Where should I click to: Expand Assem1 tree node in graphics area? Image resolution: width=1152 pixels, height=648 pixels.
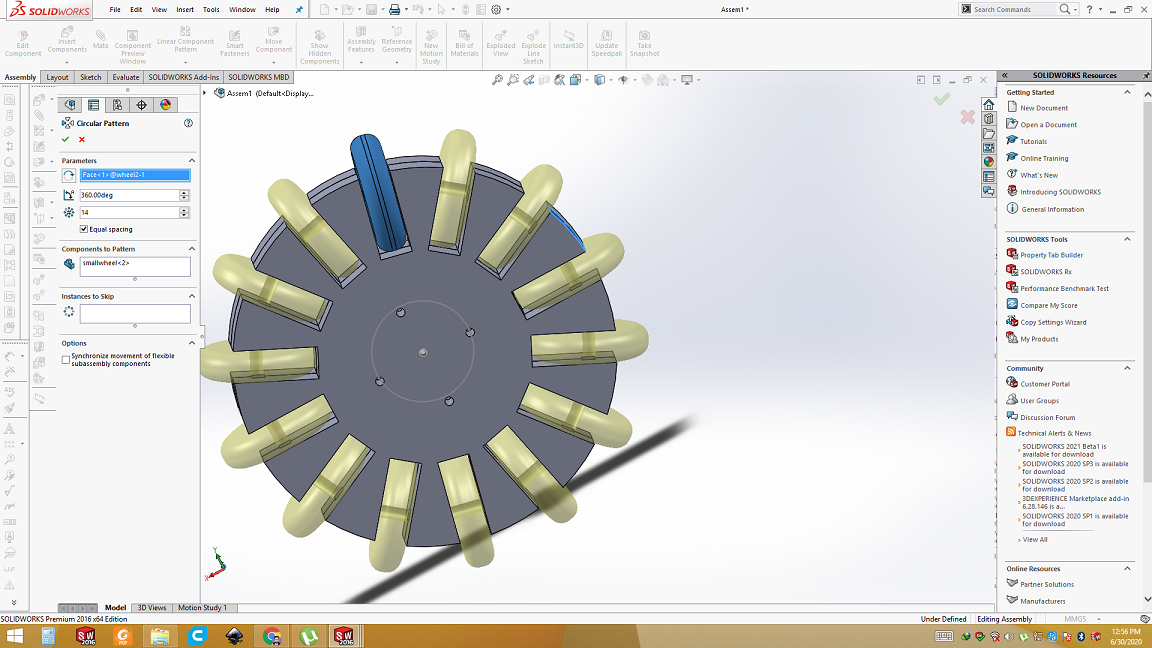pyautogui.click(x=205, y=93)
